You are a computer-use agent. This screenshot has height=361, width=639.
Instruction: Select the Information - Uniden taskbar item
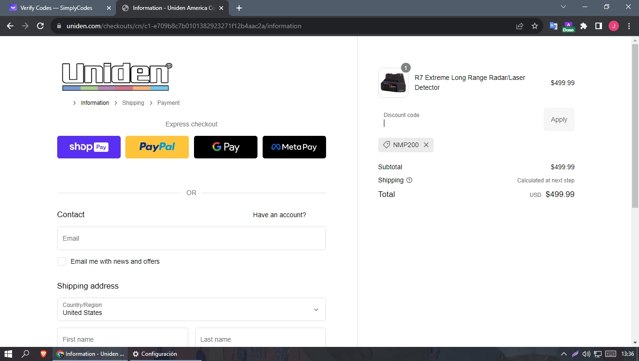(x=90, y=354)
